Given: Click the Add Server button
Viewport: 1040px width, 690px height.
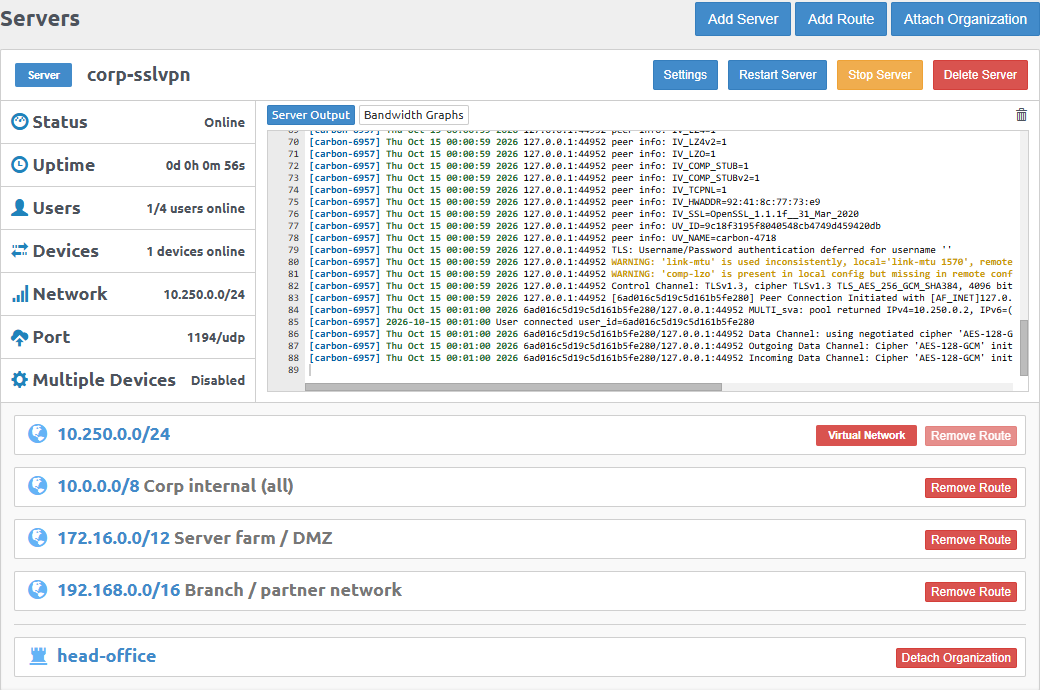Looking at the screenshot, I should pyautogui.click(x=743, y=19).
